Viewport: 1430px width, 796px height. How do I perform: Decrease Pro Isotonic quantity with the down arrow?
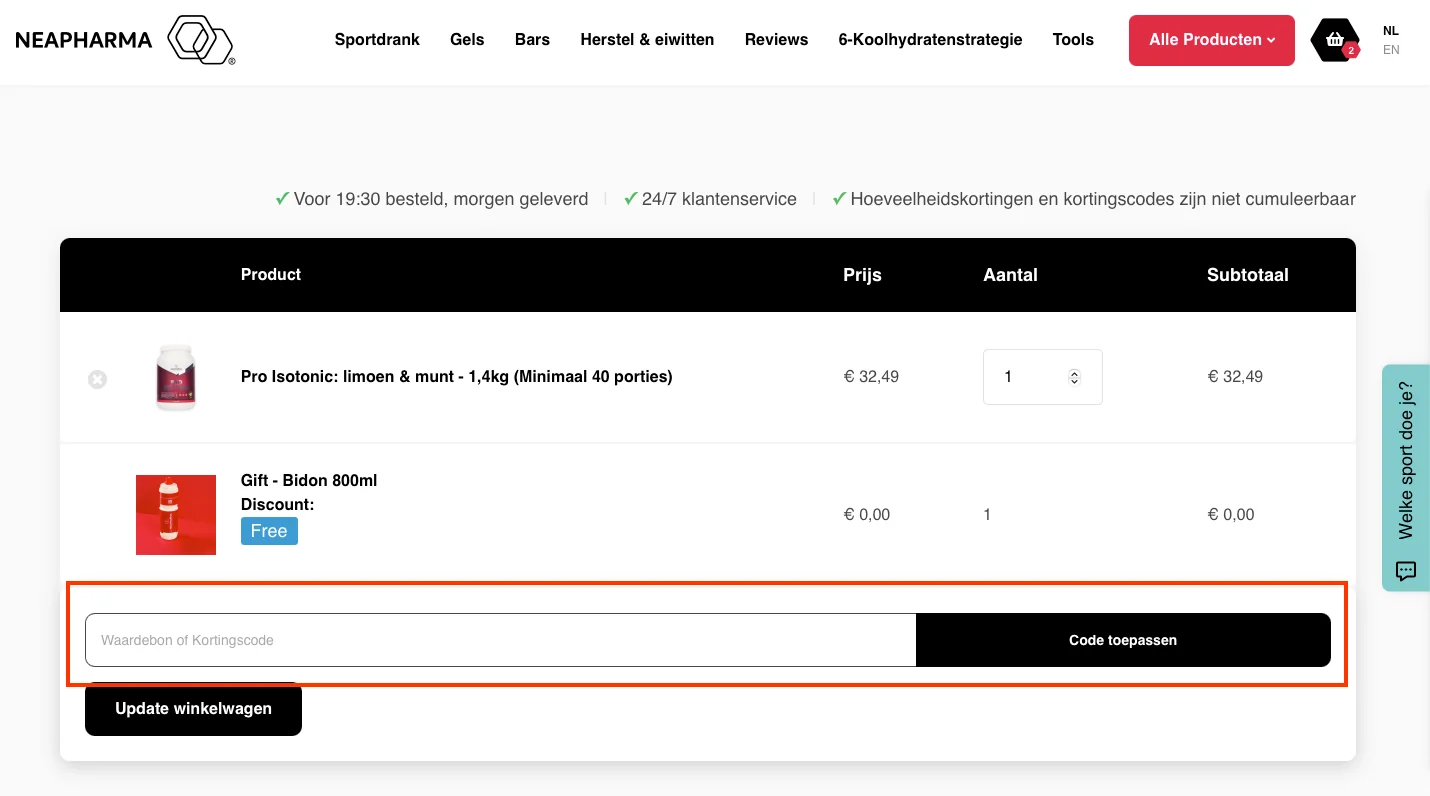pyautogui.click(x=1075, y=382)
